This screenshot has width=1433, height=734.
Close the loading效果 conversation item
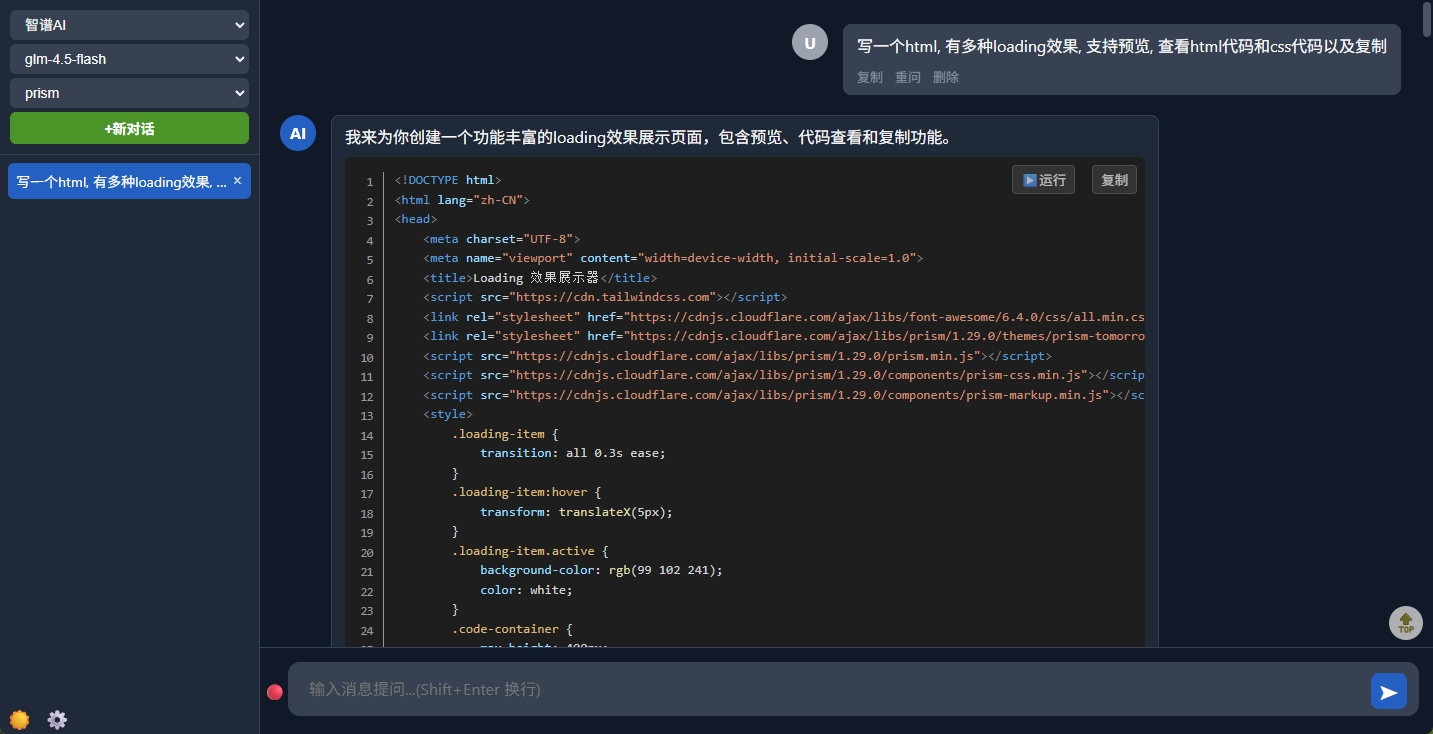click(237, 181)
